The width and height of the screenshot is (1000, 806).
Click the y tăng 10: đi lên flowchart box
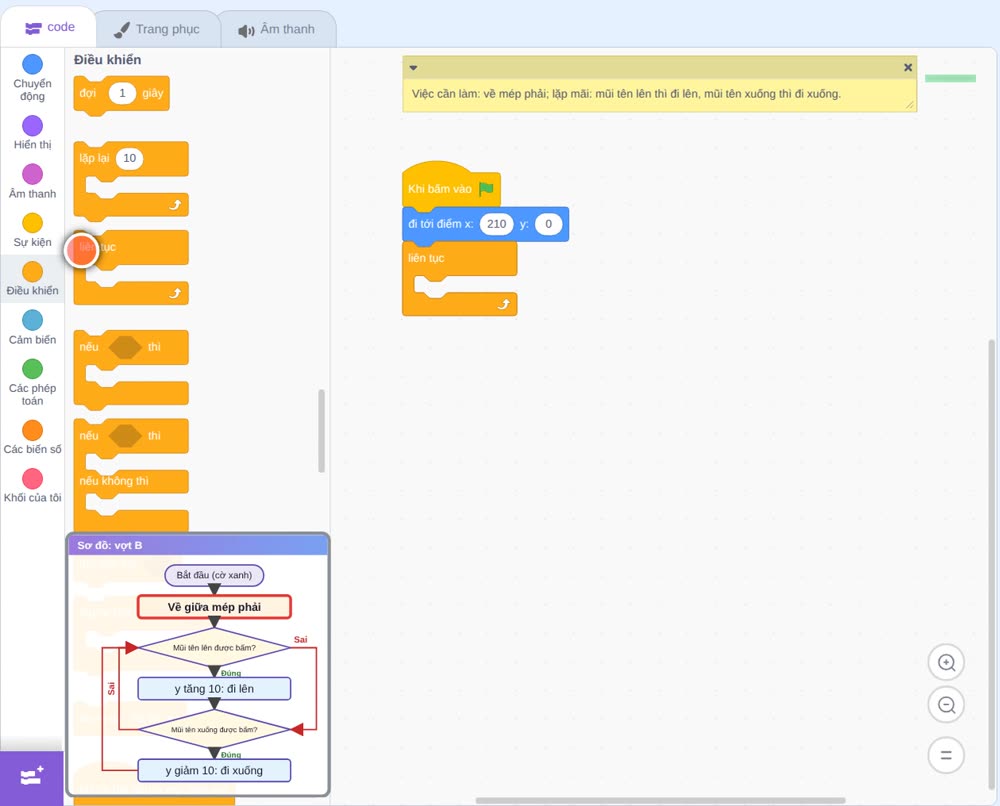pos(214,689)
